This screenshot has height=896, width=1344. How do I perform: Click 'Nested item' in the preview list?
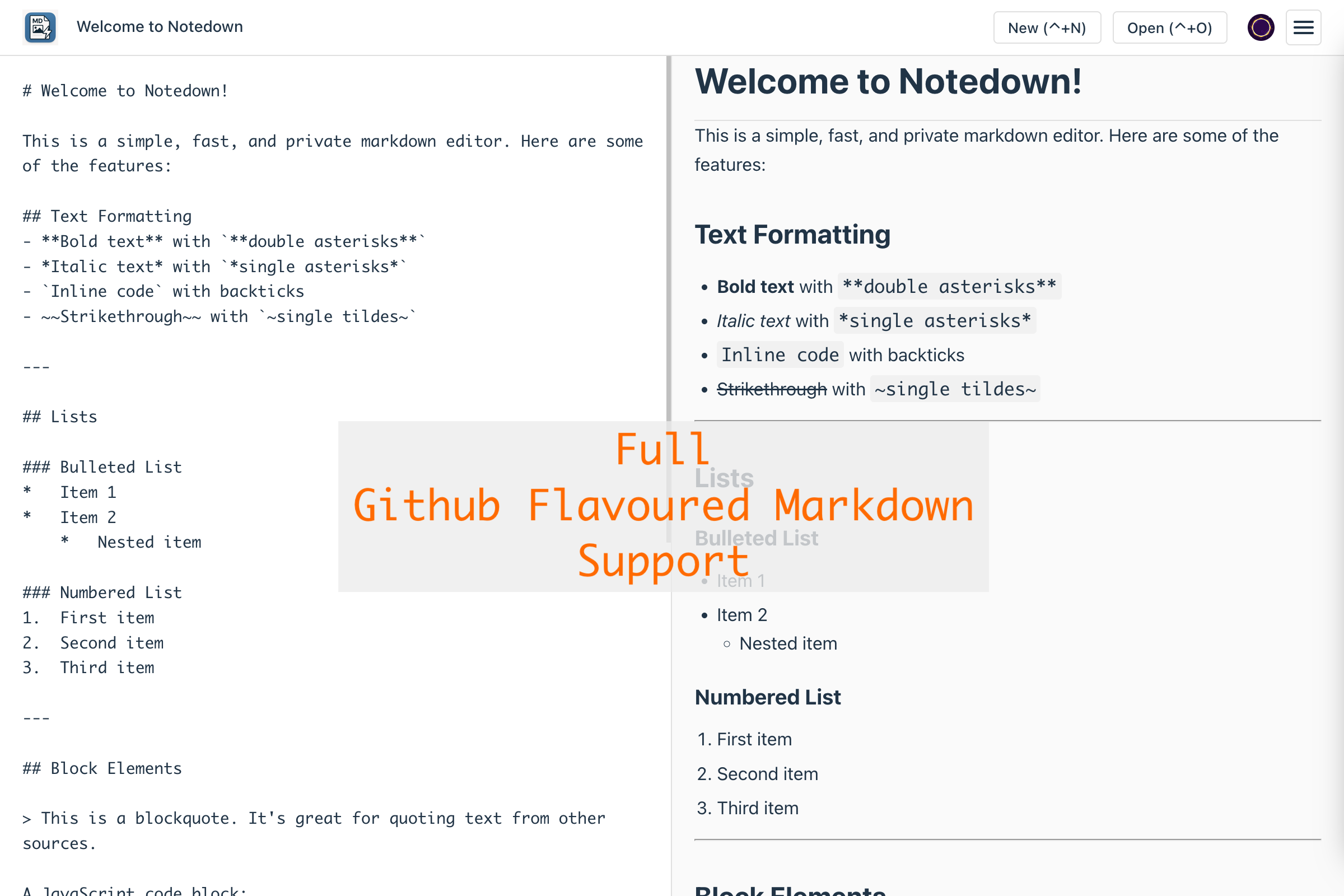[788, 643]
